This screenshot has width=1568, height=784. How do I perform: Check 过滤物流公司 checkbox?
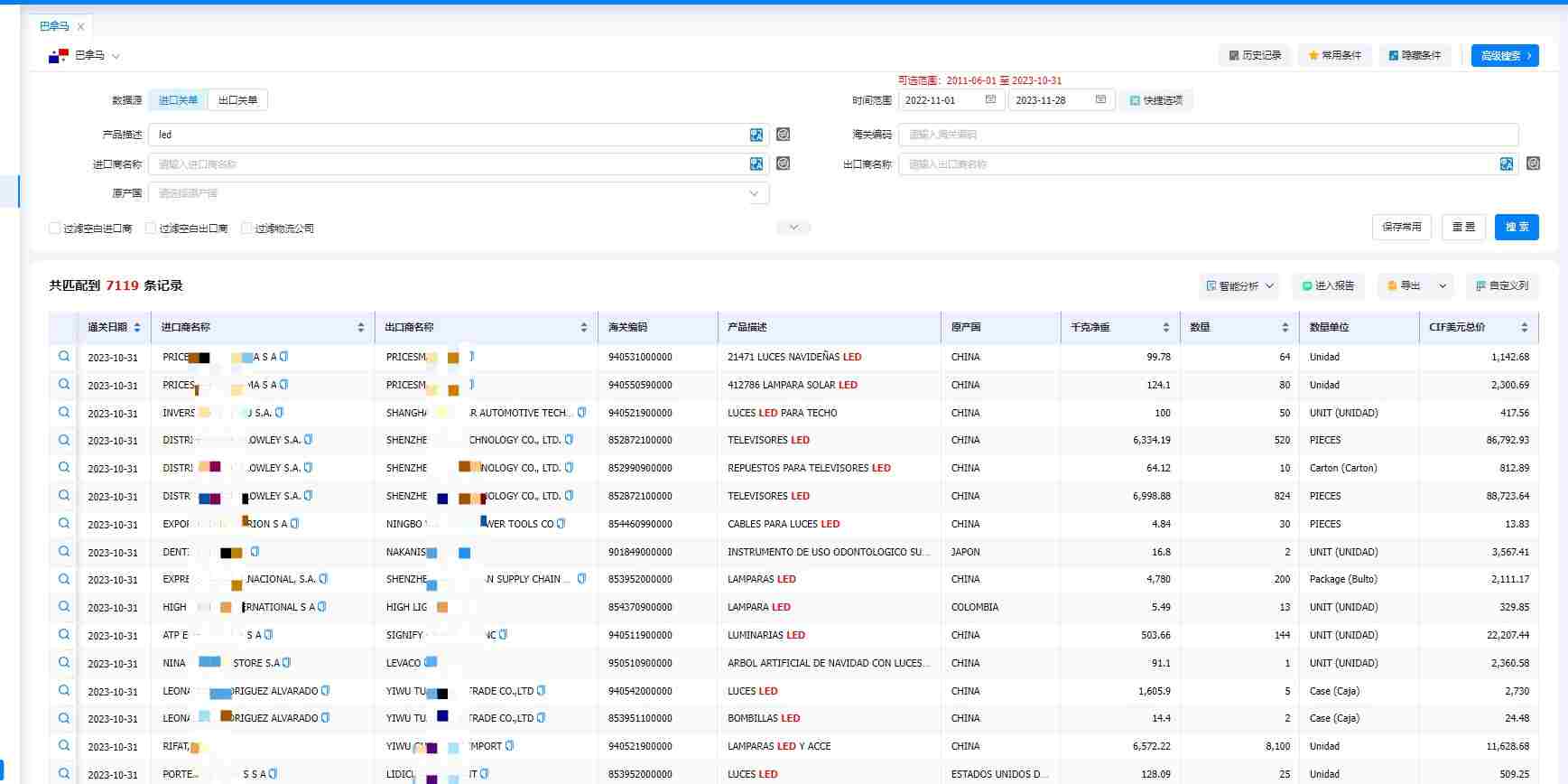point(246,229)
